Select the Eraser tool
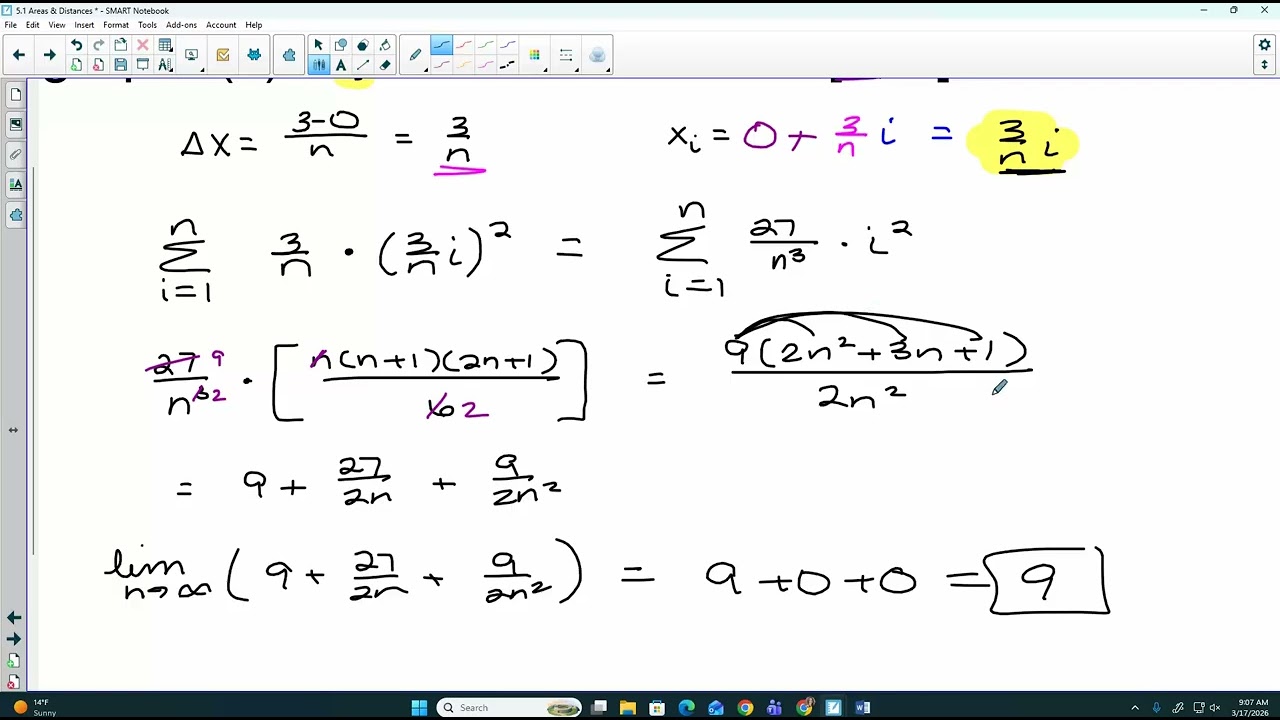Image resolution: width=1280 pixels, height=720 pixels. point(385,65)
